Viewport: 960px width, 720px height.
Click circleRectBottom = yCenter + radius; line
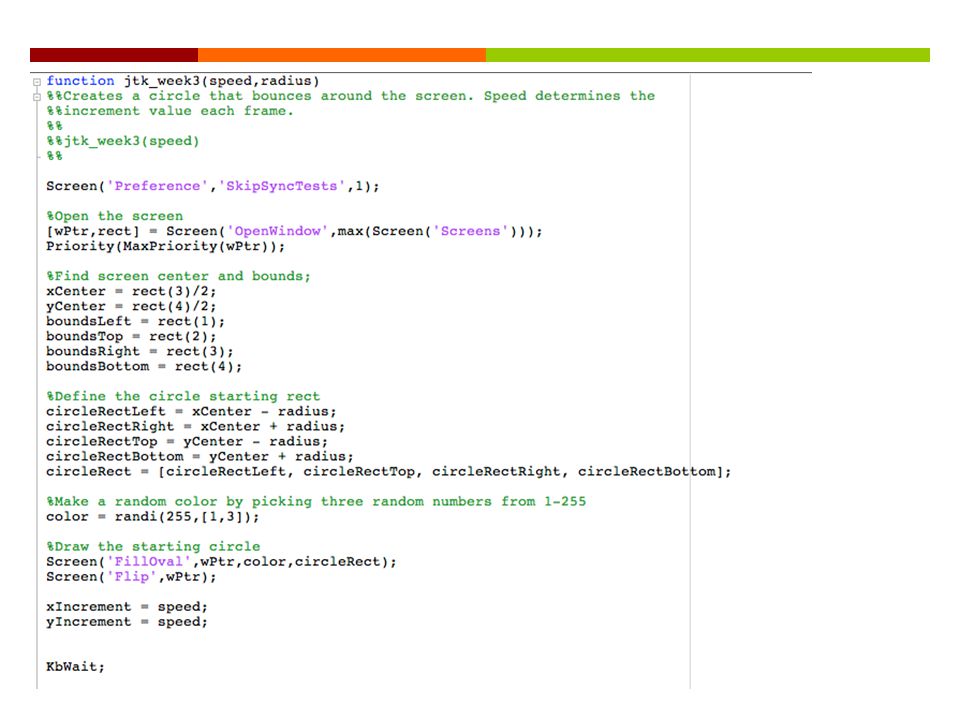pos(200,456)
